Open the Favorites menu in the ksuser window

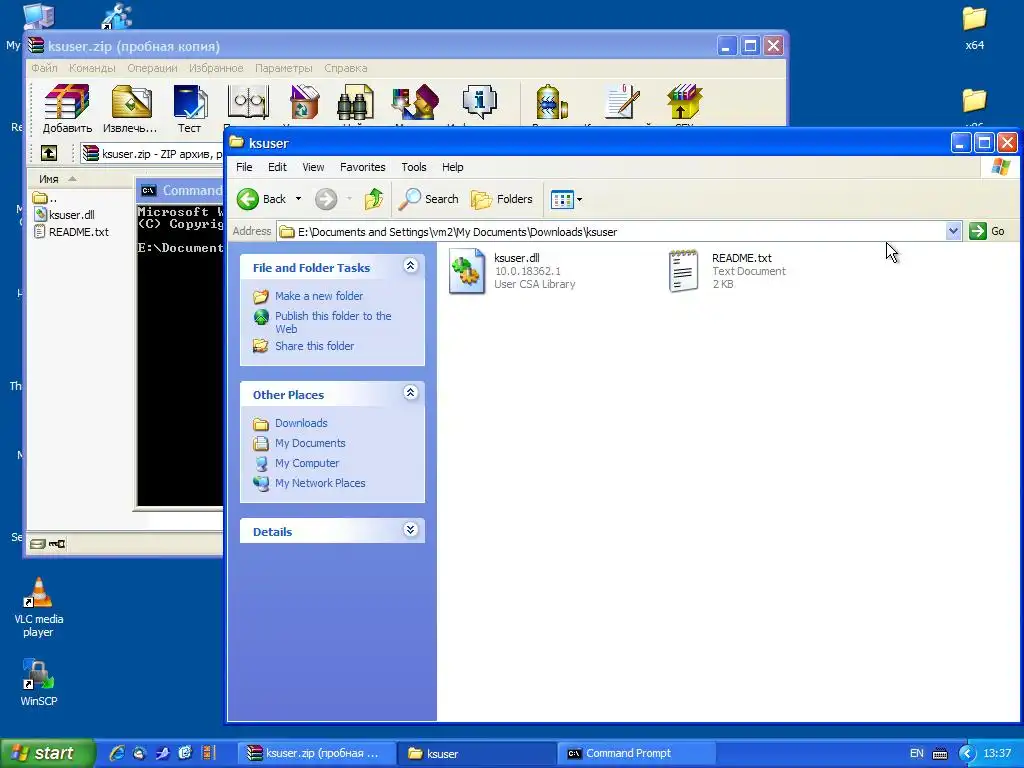pos(362,167)
